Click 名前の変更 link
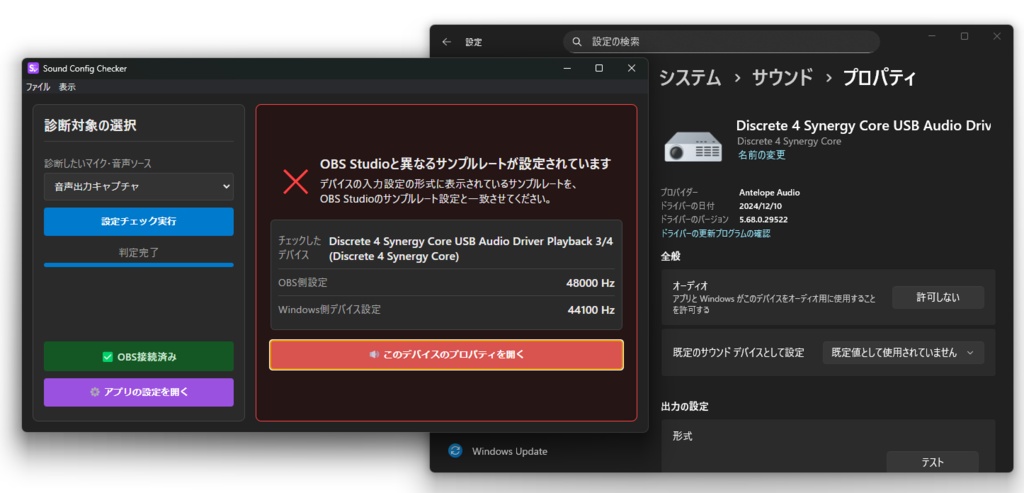Viewport: 1024px width, 493px height. click(761, 155)
